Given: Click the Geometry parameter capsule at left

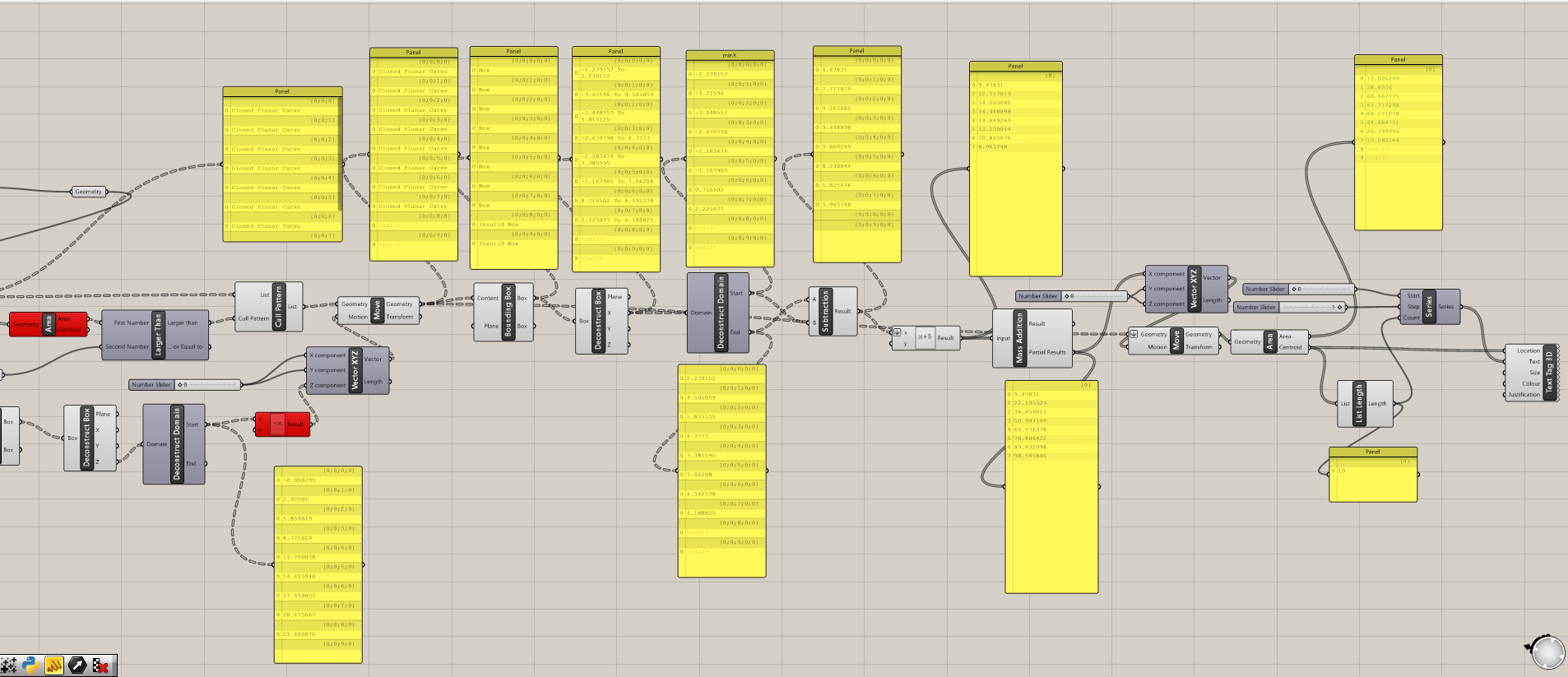Looking at the screenshot, I should coord(89,192).
